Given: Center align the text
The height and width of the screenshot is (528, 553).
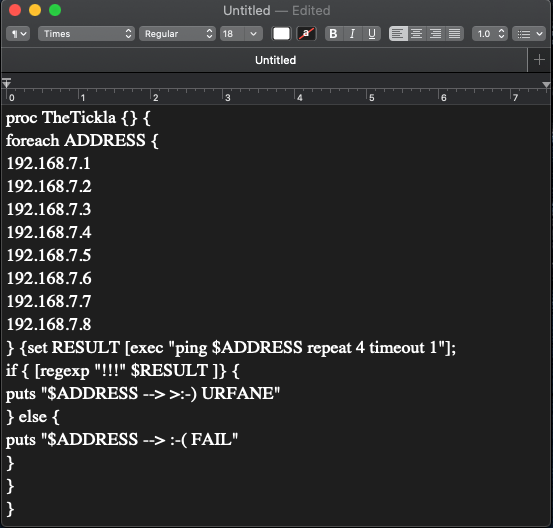Looking at the screenshot, I should (x=417, y=34).
